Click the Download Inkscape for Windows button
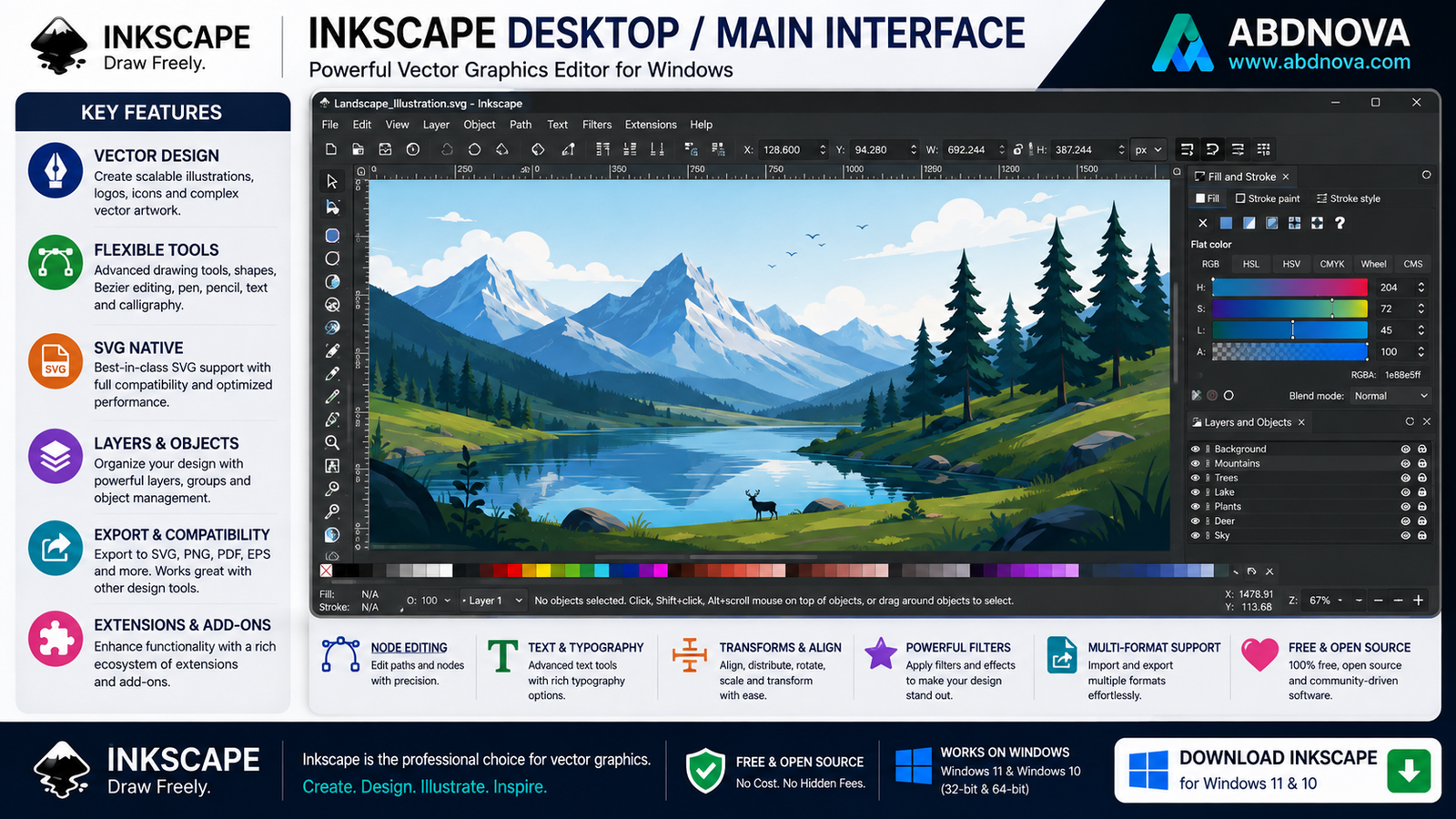The width and height of the screenshot is (1456, 819). (1278, 770)
